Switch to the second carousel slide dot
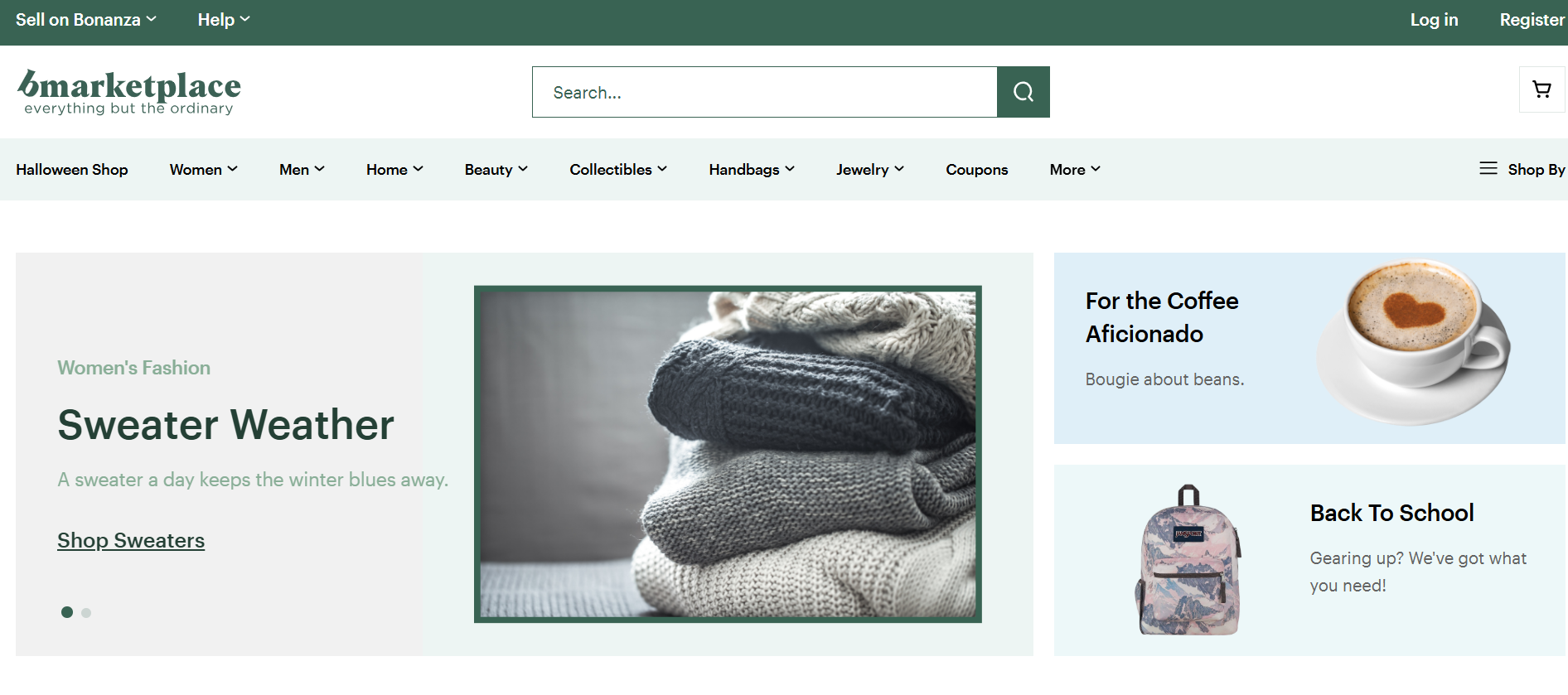The height and width of the screenshot is (695, 1568). pyautogui.click(x=86, y=613)
